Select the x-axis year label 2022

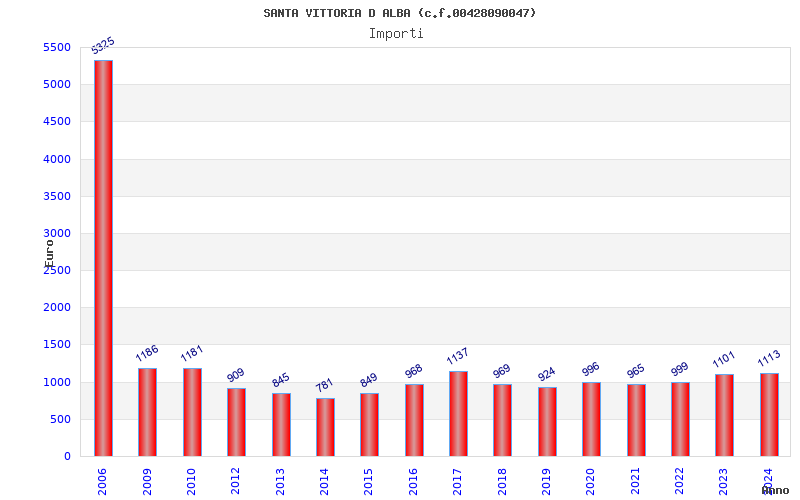[680, 482]
